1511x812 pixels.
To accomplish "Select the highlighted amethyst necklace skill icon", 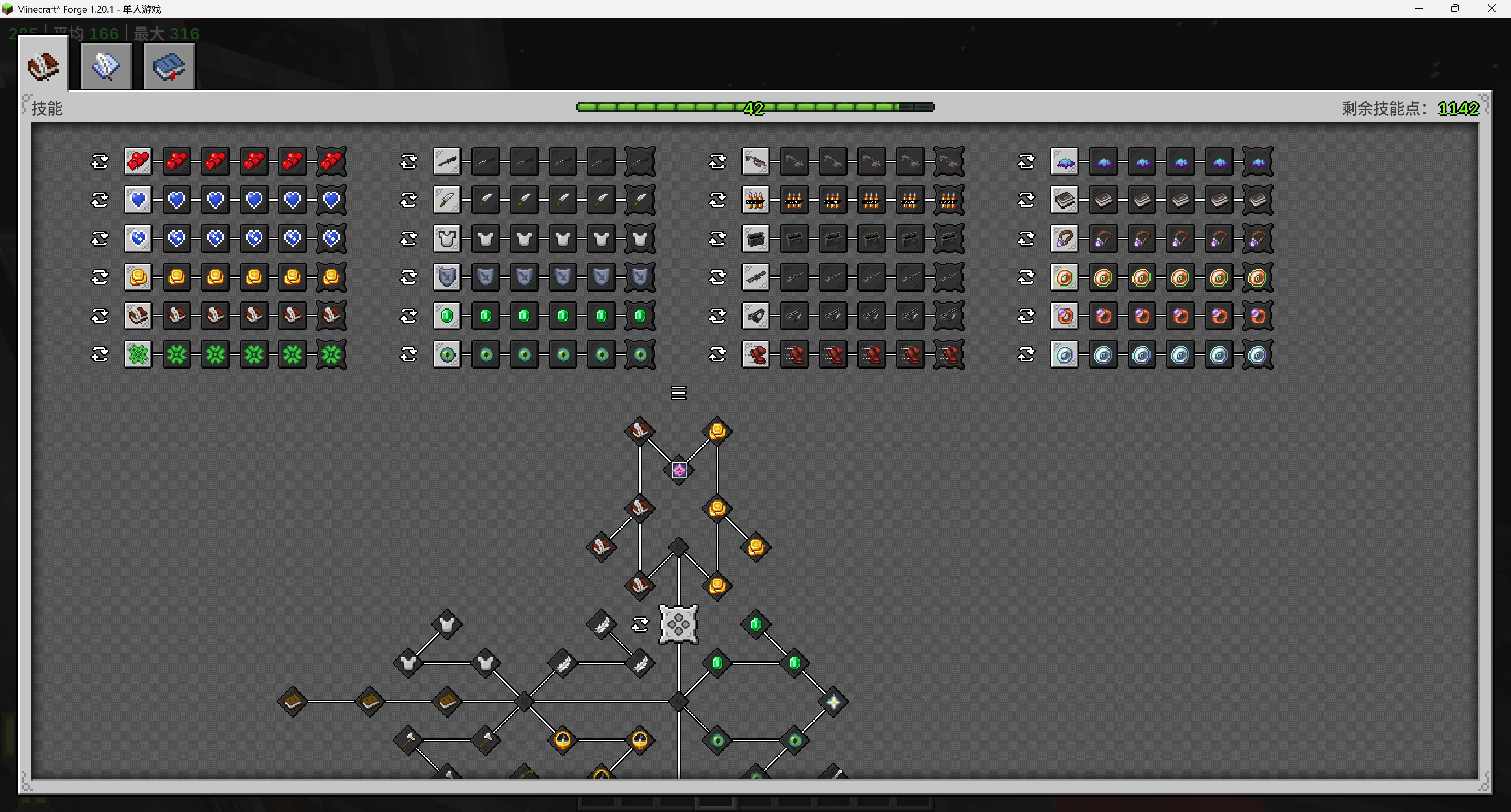I will tap(1065, 239).
